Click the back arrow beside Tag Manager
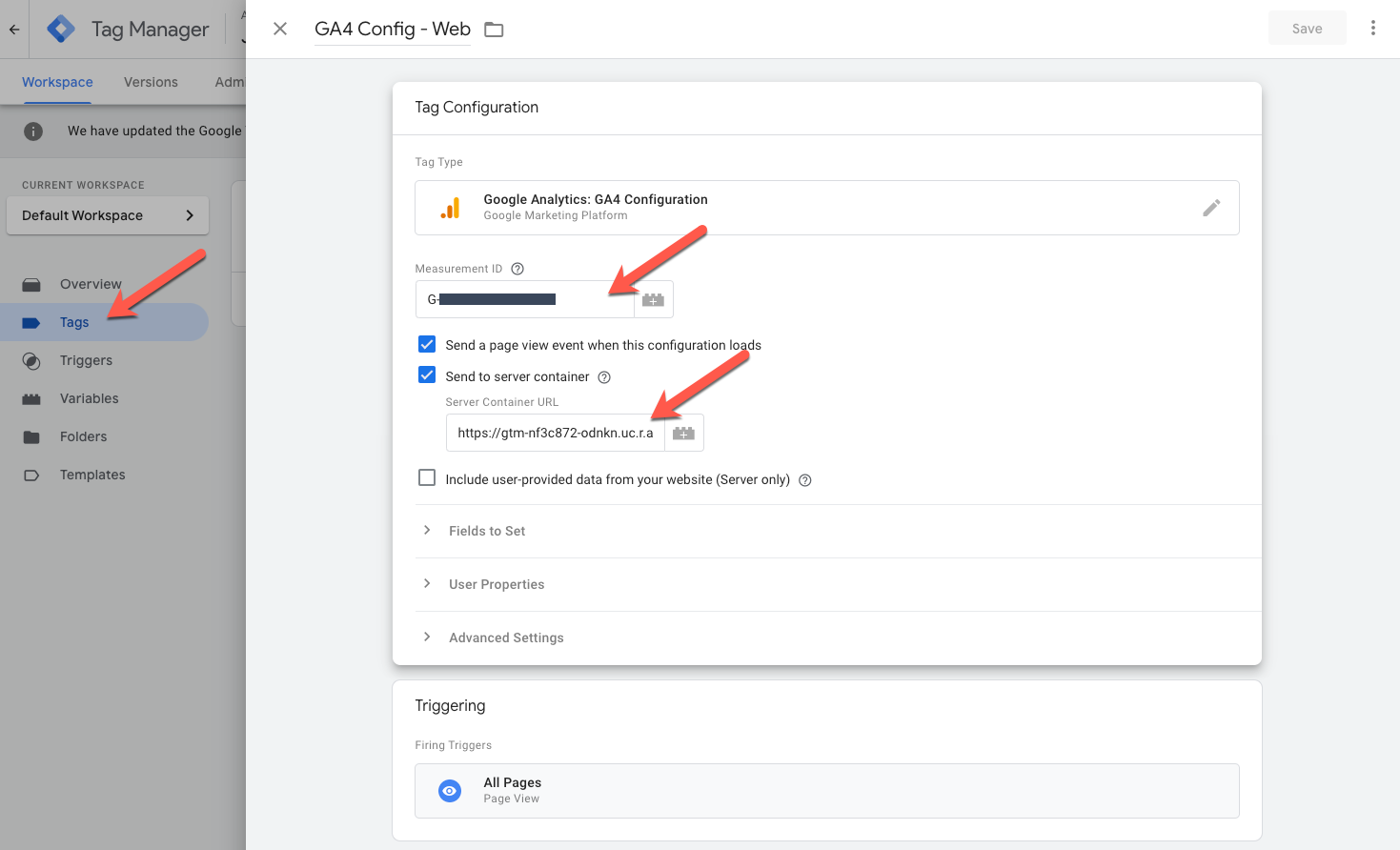Image resolution: width=1400 pixels, height=850 pixels. [14, 30]
